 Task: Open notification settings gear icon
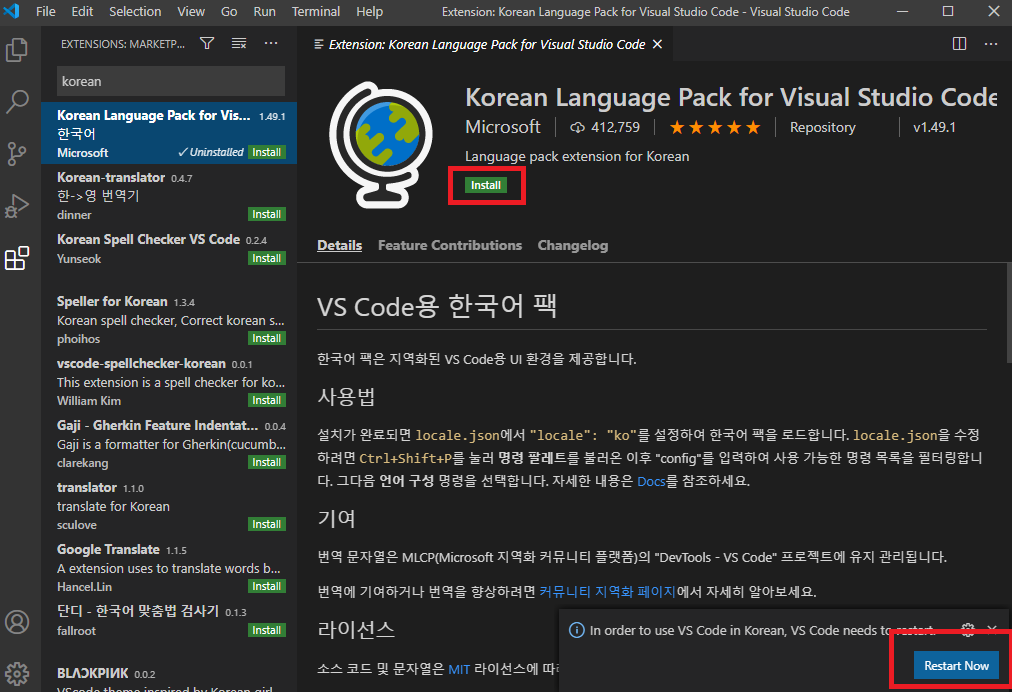[967, 630]
